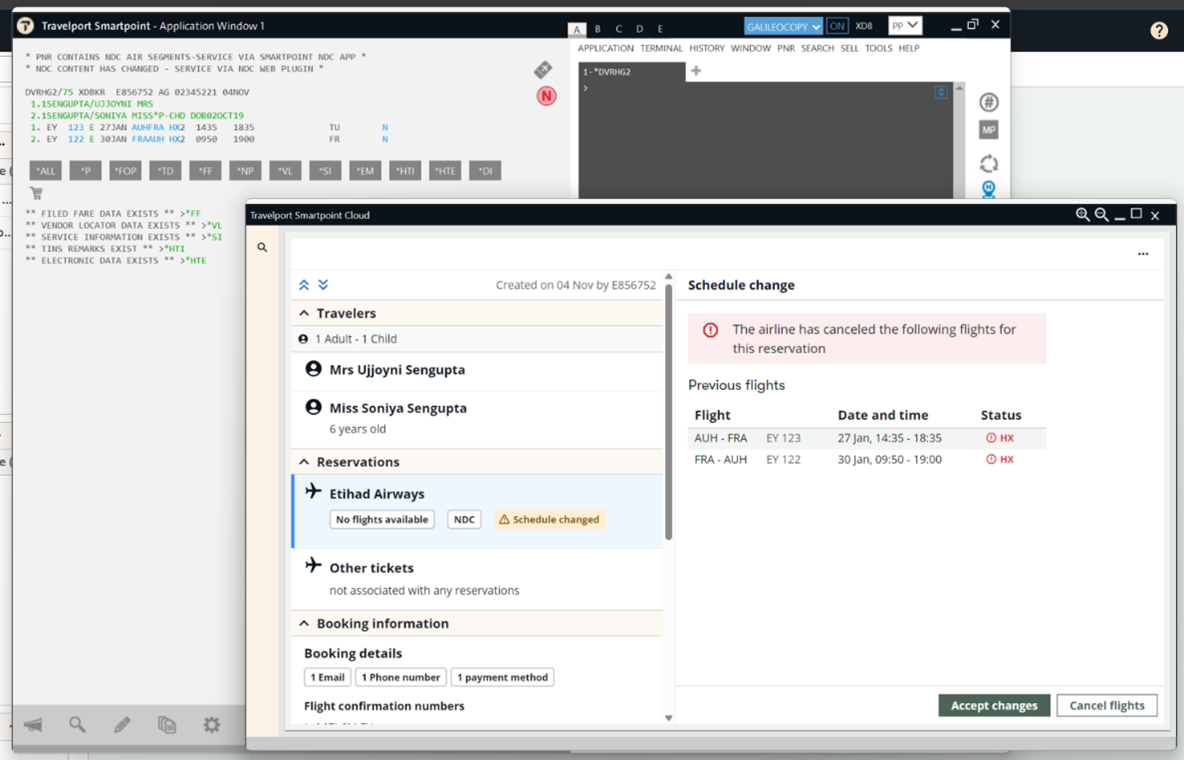
Task: Click the shopping cart icon
Action: 36,193
